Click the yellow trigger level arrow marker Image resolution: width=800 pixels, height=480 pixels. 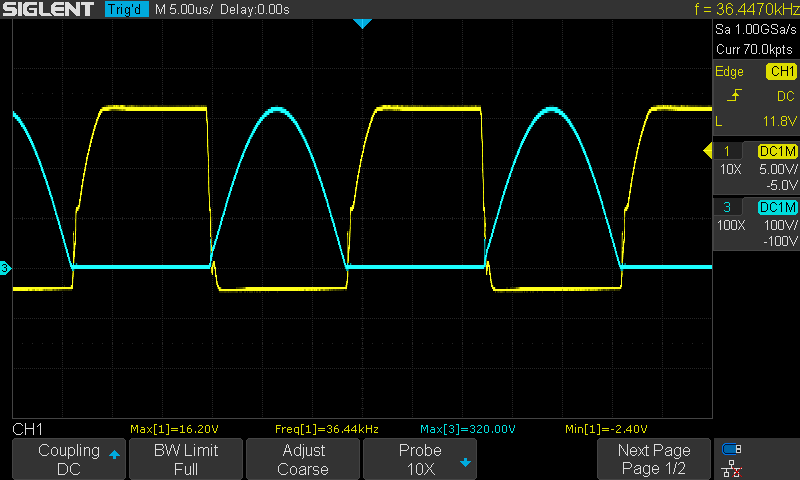click(x=708, y=151)
